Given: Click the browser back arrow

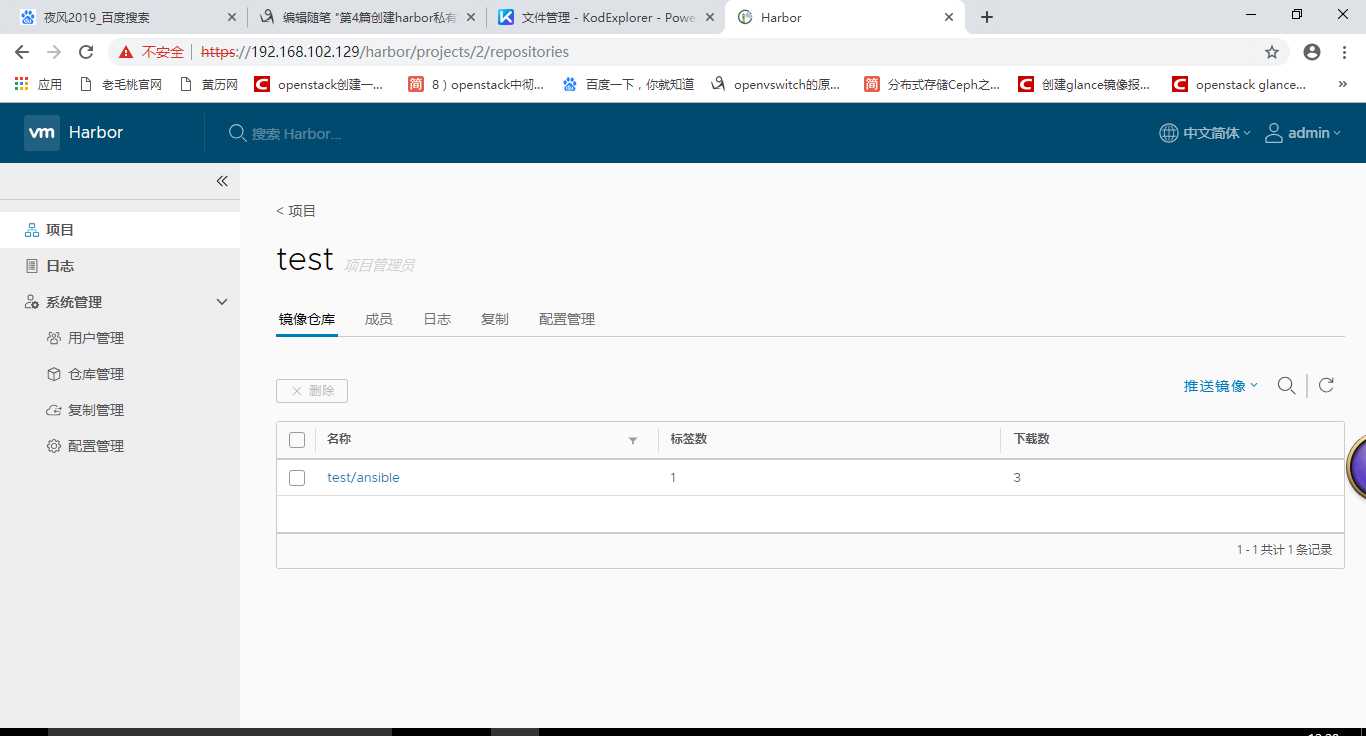Looking at the screenshot, I should pos(22,52).
